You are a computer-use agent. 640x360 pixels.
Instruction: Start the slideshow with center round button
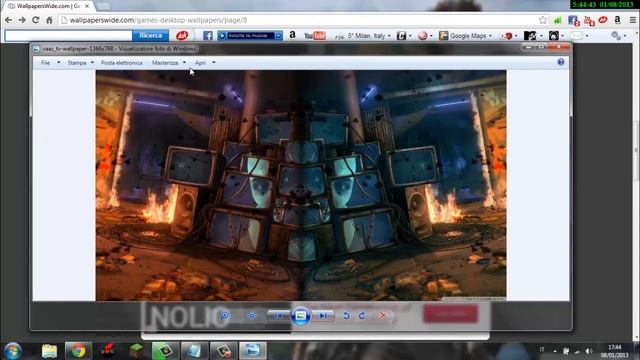pyautogui.click(x=300, y=316)
